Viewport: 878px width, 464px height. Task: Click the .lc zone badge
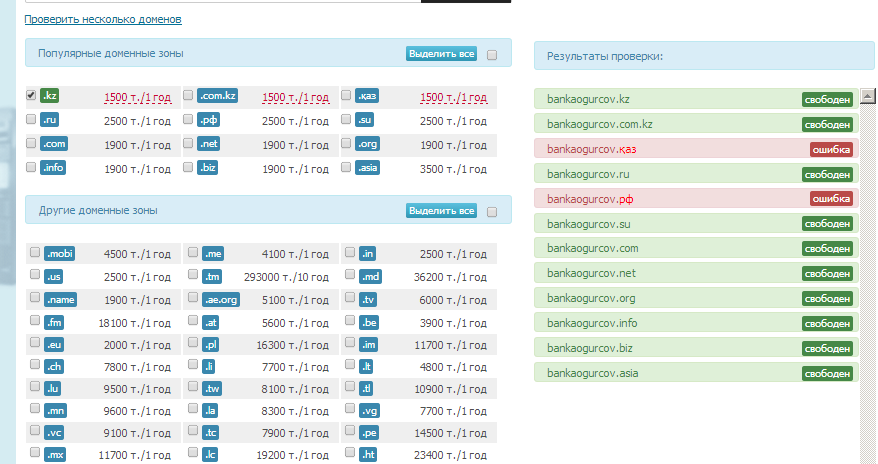coord(210,454)
